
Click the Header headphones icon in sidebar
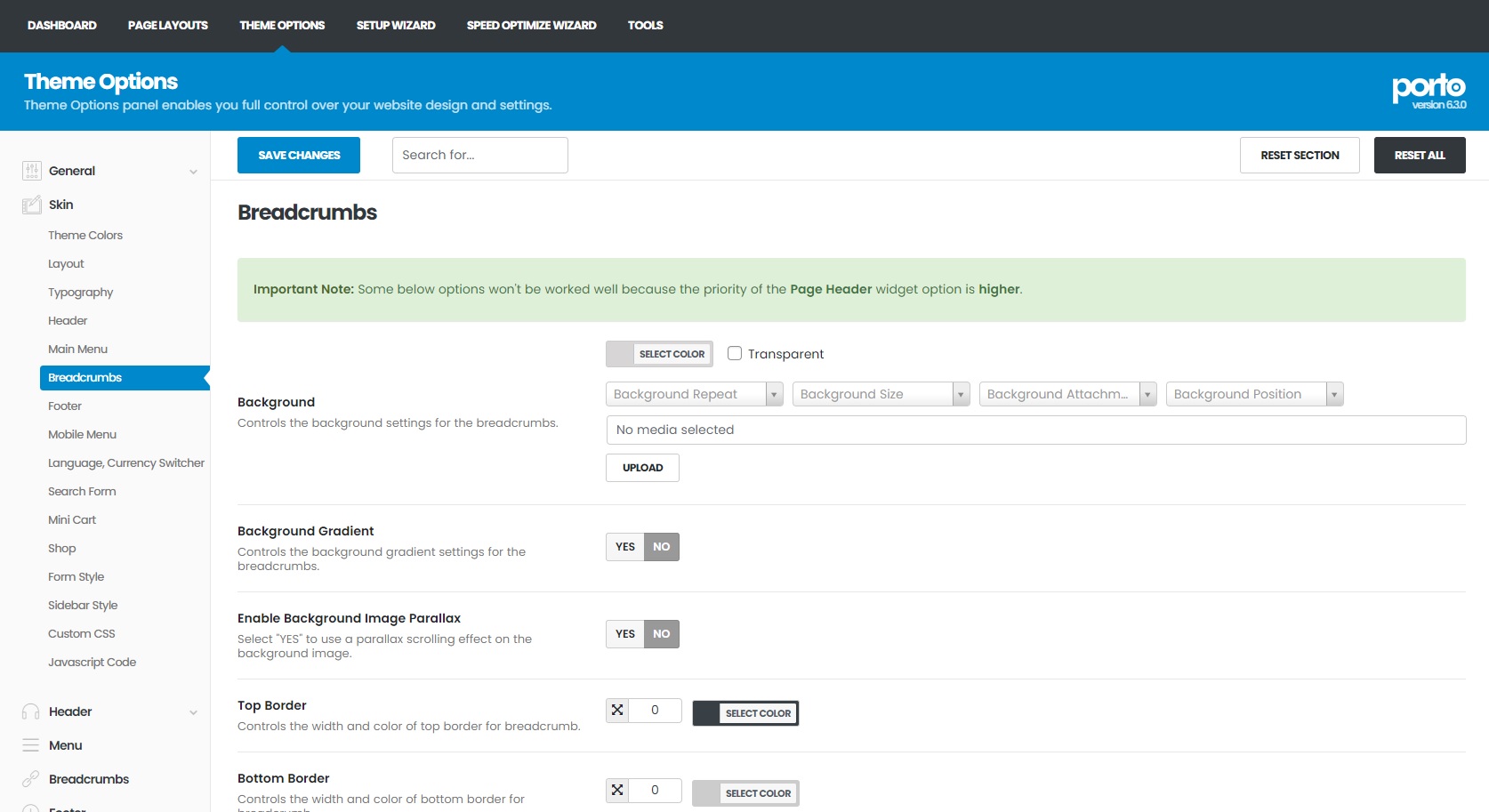pos(31,712)
